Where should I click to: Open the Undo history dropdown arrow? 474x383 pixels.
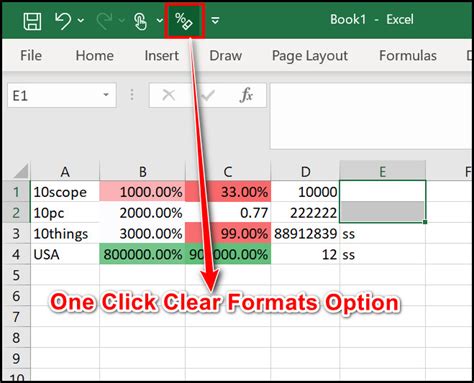[81, 21]
